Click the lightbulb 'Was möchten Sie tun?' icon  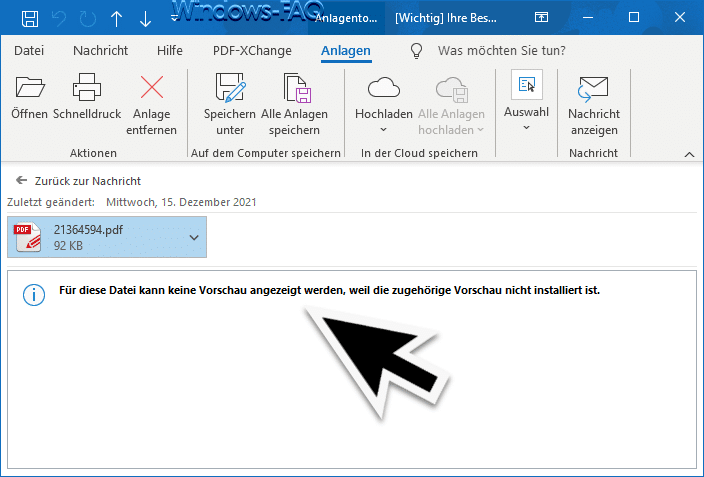click(417, 50)
